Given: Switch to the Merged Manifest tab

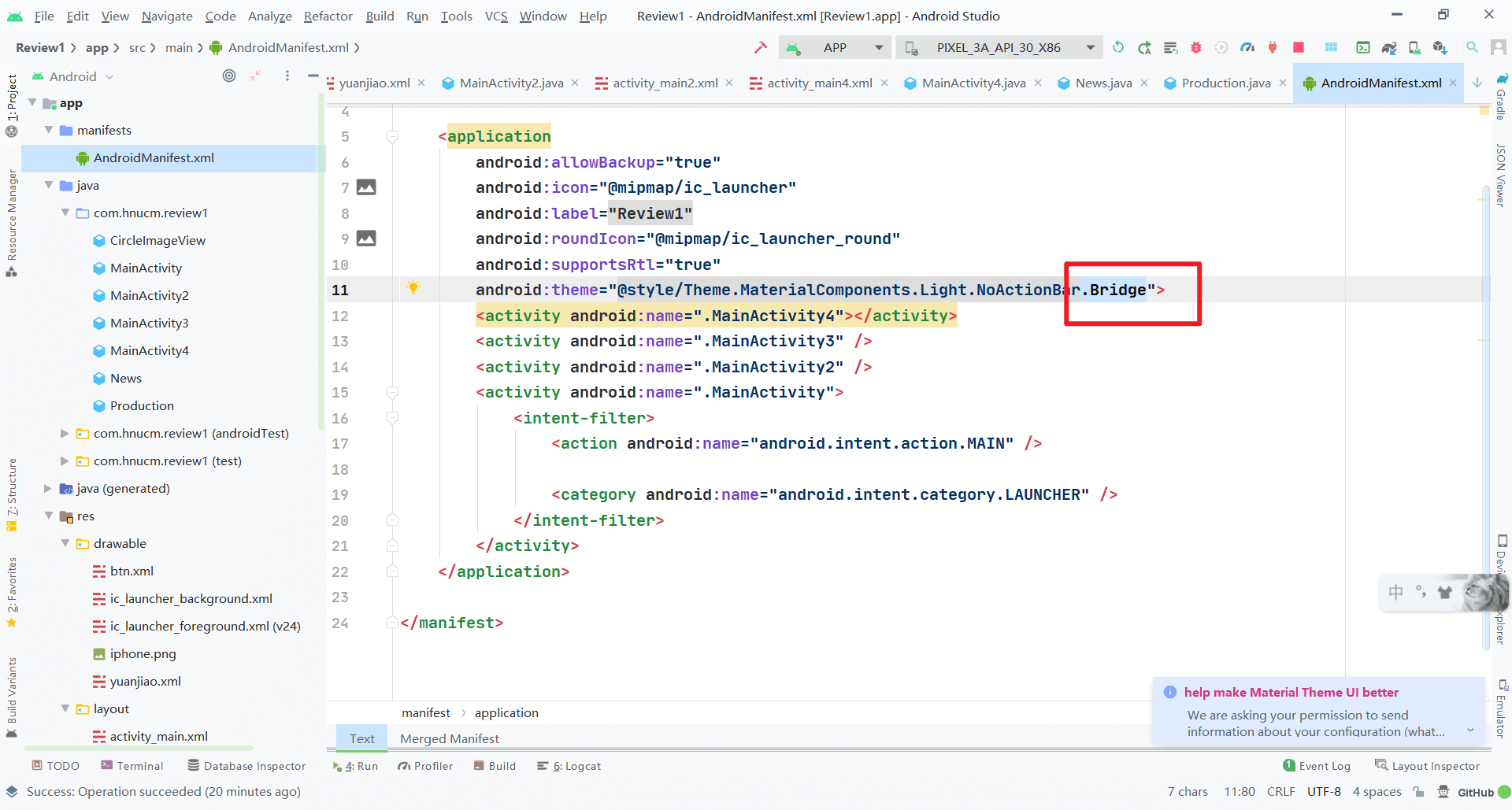Looking at the screenshot, I should click(x=449, y=738).
